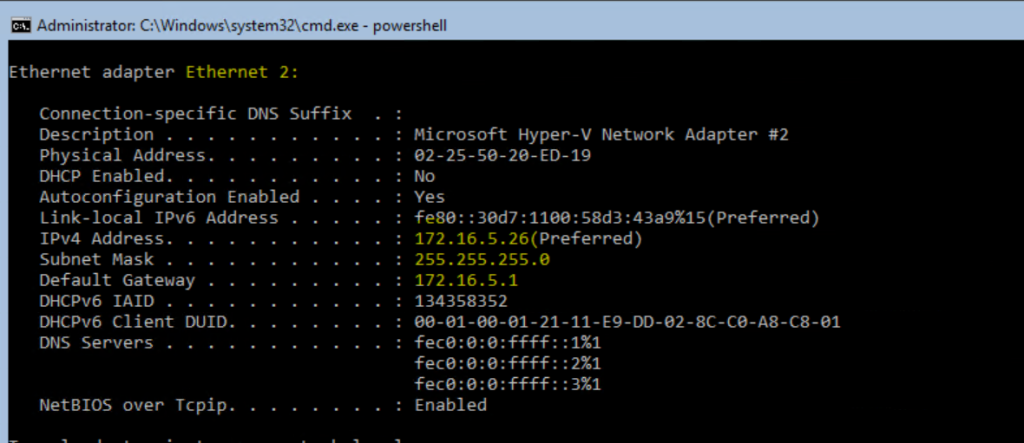Screen dimensions: 1024x443
Task: Click the physical address 02-25-50-20-ED-19
Action: (x=503, y=156)
